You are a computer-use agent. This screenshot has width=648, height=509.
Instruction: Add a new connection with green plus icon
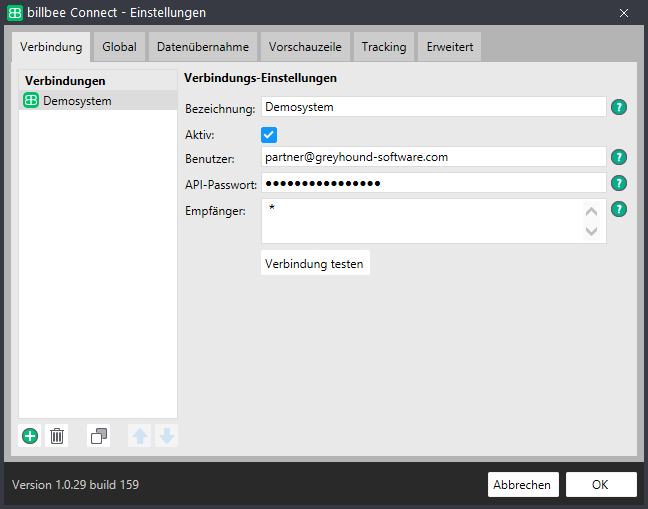(x=30, y=436)
